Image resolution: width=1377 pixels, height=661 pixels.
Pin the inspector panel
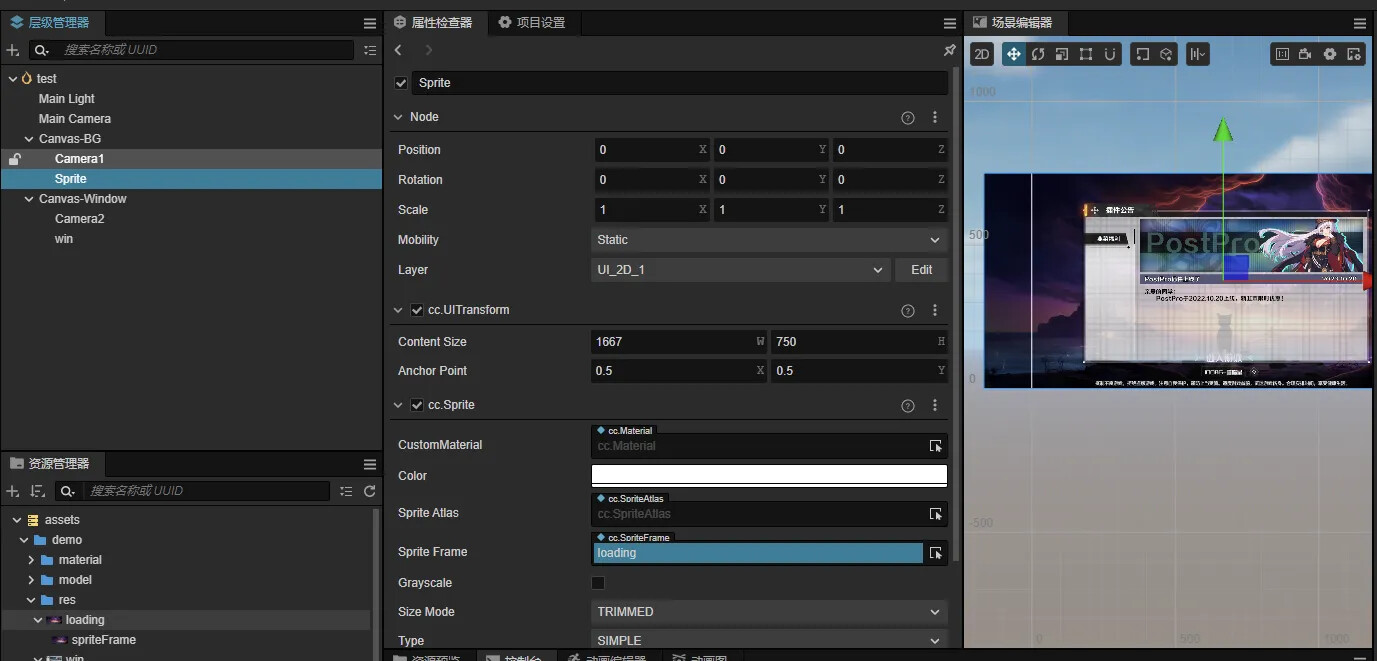949,50
